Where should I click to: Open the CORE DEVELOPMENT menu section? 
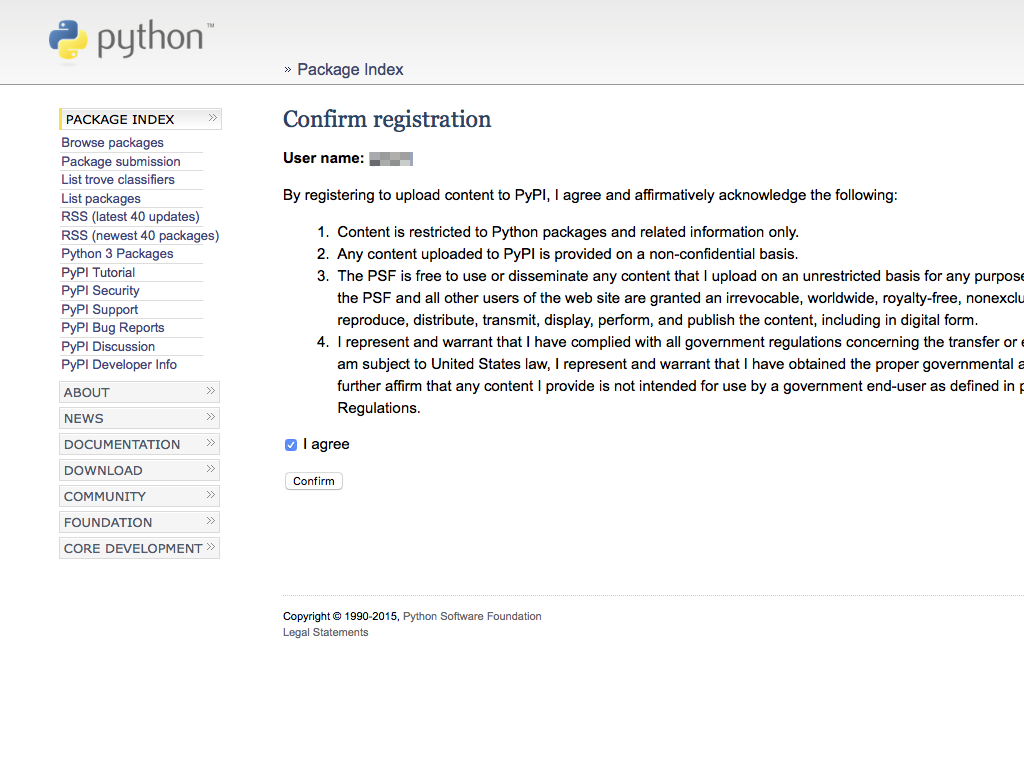(x=133, y=548)
